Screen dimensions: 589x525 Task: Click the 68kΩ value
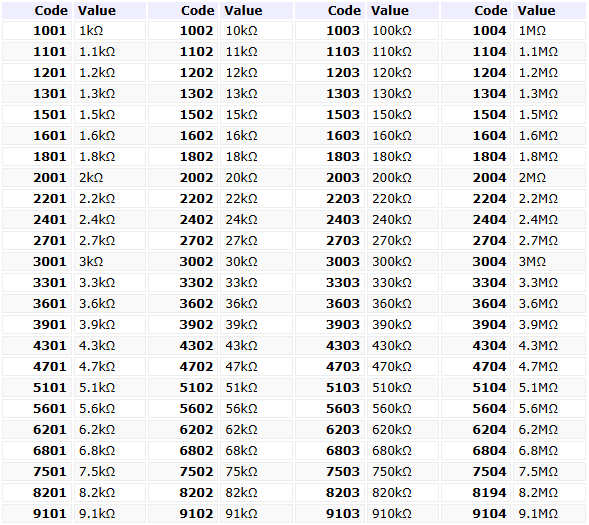pos(257,451)
